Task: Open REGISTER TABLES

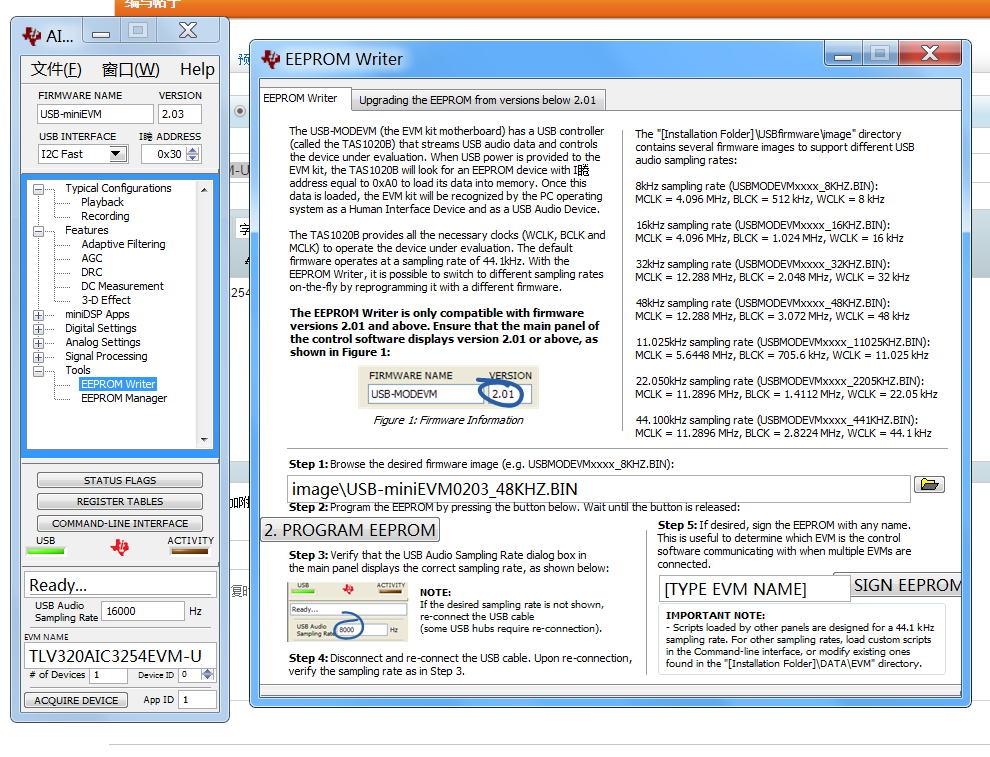Action: (x=120, y=501)
